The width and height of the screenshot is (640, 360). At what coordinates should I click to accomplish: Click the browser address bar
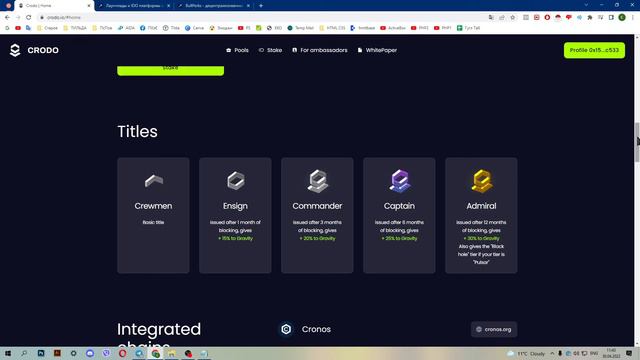click(x=261, y=18)
